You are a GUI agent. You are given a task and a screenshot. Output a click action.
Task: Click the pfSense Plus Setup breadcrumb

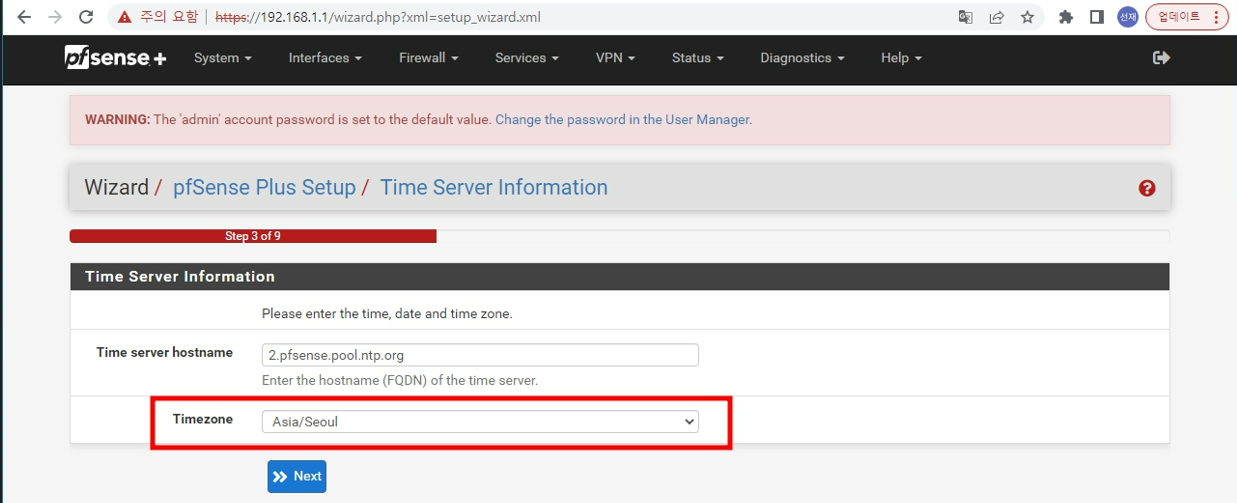coord(264,187)
